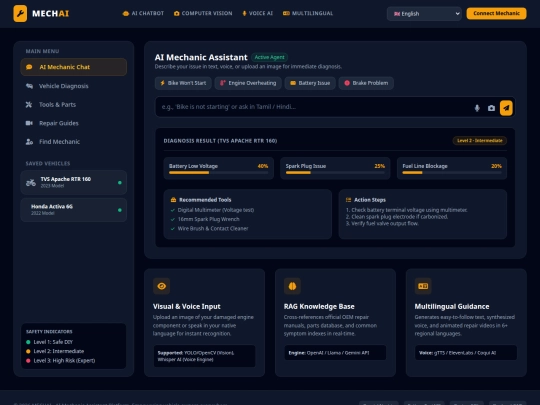Click the Level 1: Safe DIY indicator

[x=50, y=342]
